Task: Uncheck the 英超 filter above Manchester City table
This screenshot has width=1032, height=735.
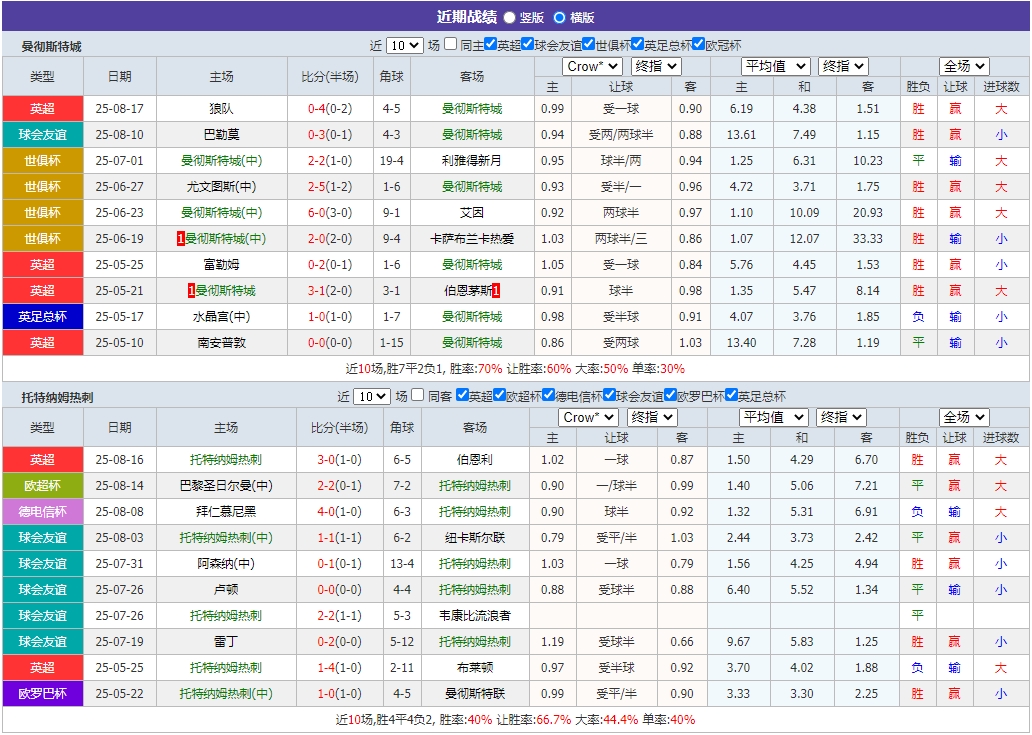Action: pyautogui.click(x=490, y=45)
